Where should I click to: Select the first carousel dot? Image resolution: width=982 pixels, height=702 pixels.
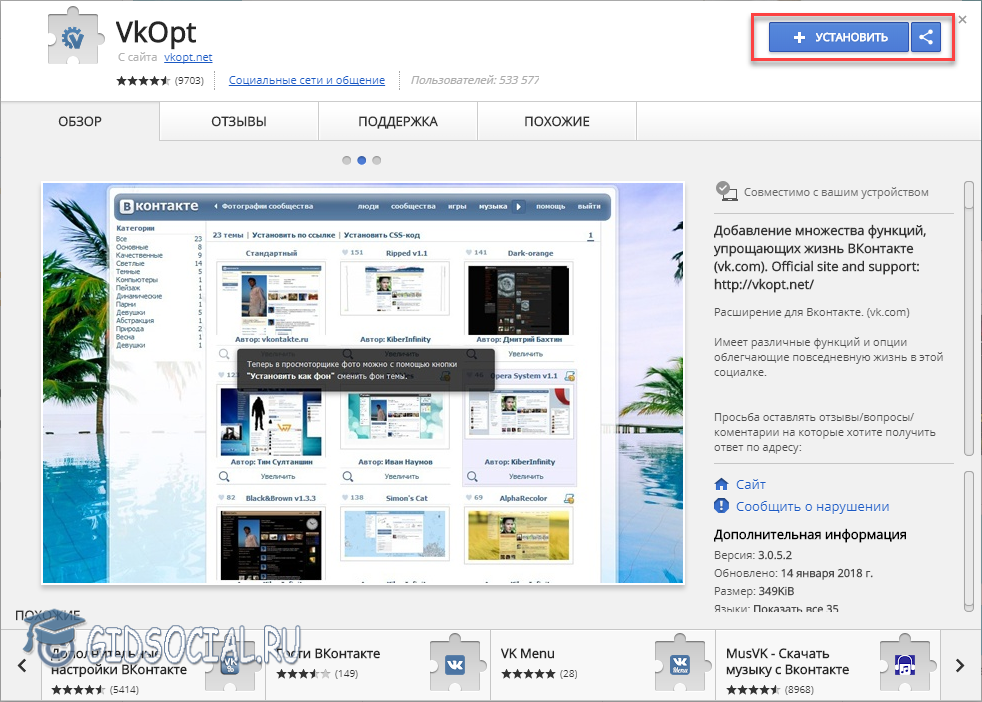pos(346,160)
